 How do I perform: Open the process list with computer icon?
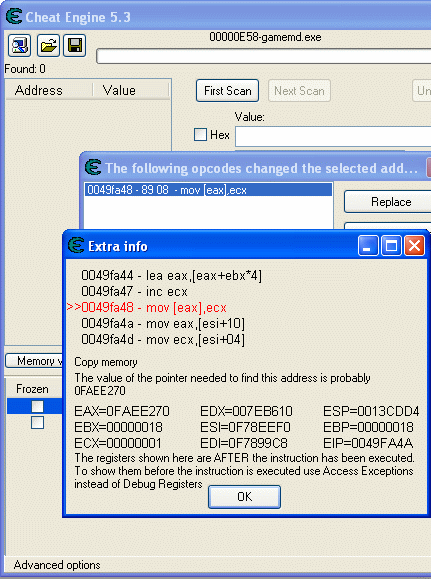[20, 45]
